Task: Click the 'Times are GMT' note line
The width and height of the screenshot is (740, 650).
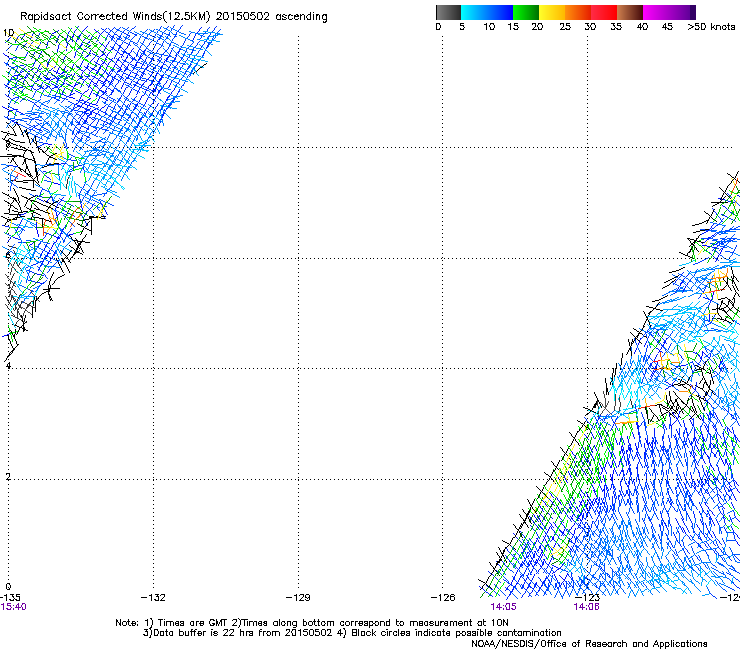Action: pyautogui.click(x=312, y=623)
